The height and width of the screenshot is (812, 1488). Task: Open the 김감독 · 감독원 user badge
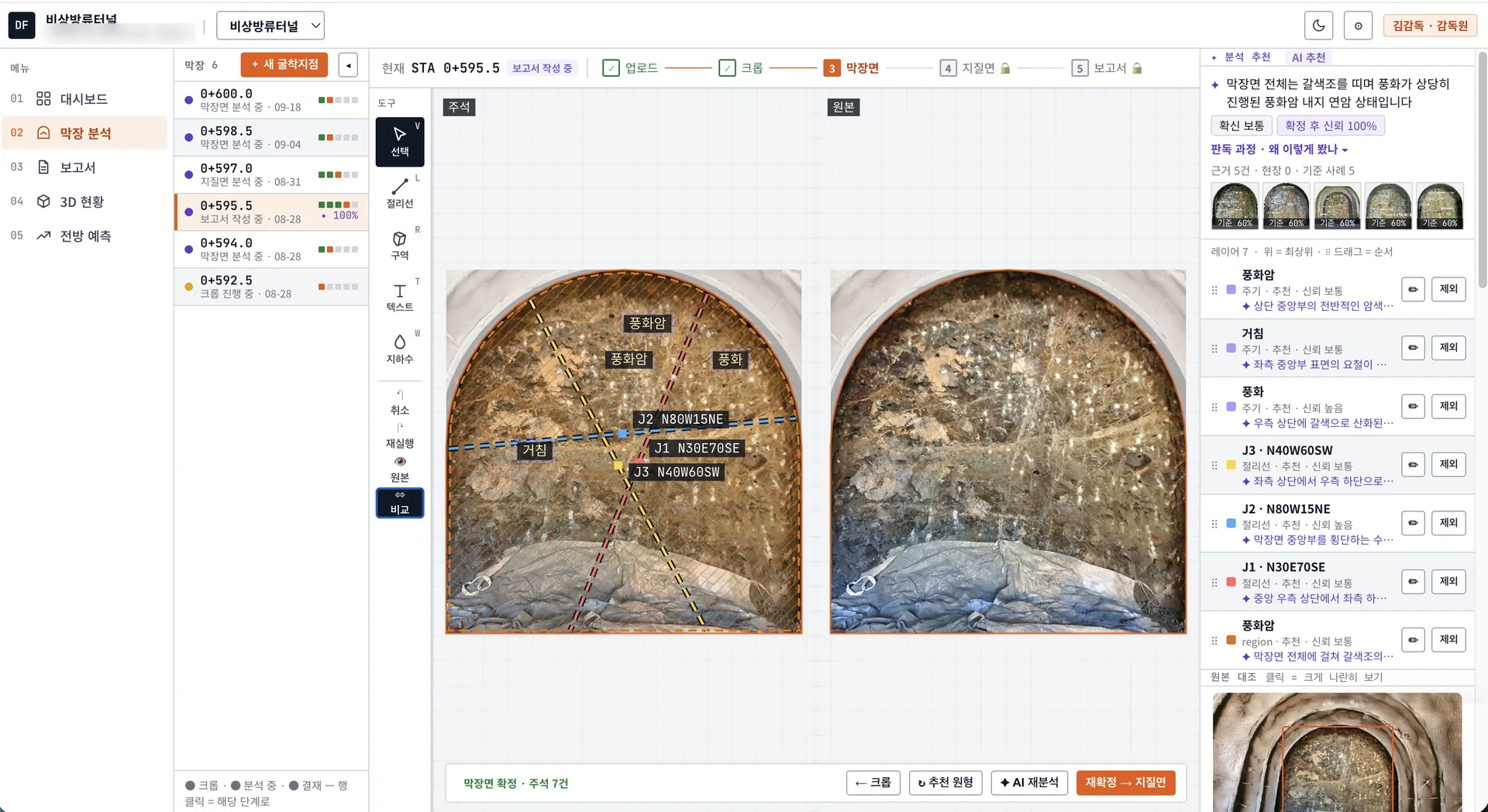click(1430, 26)
